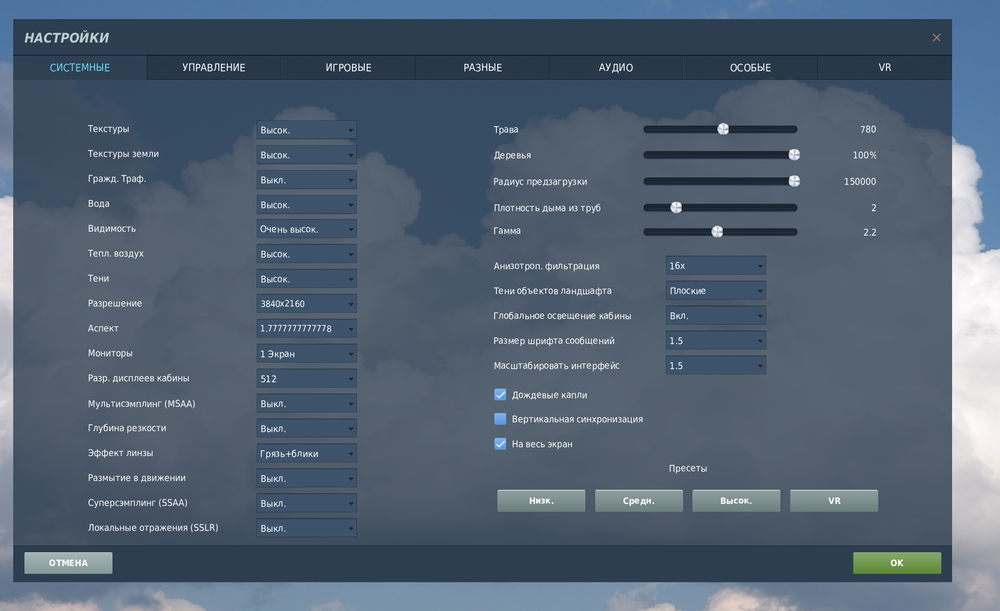Open the Разрешение dropdown showing 3840x2160
This screenshot has width=1000, height=611.
tap(306, 303)
